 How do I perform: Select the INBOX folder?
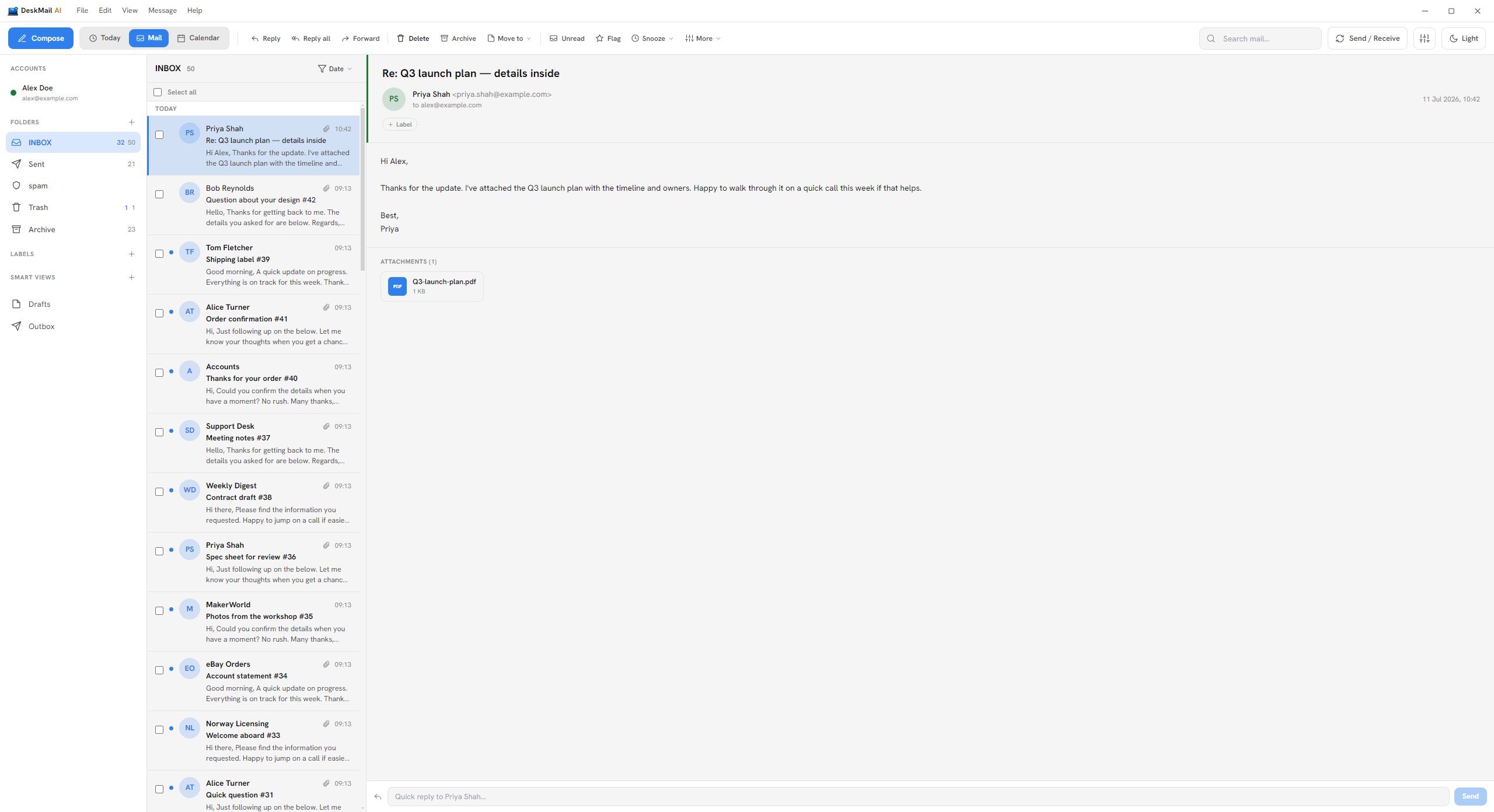click(x=73, y=142)
